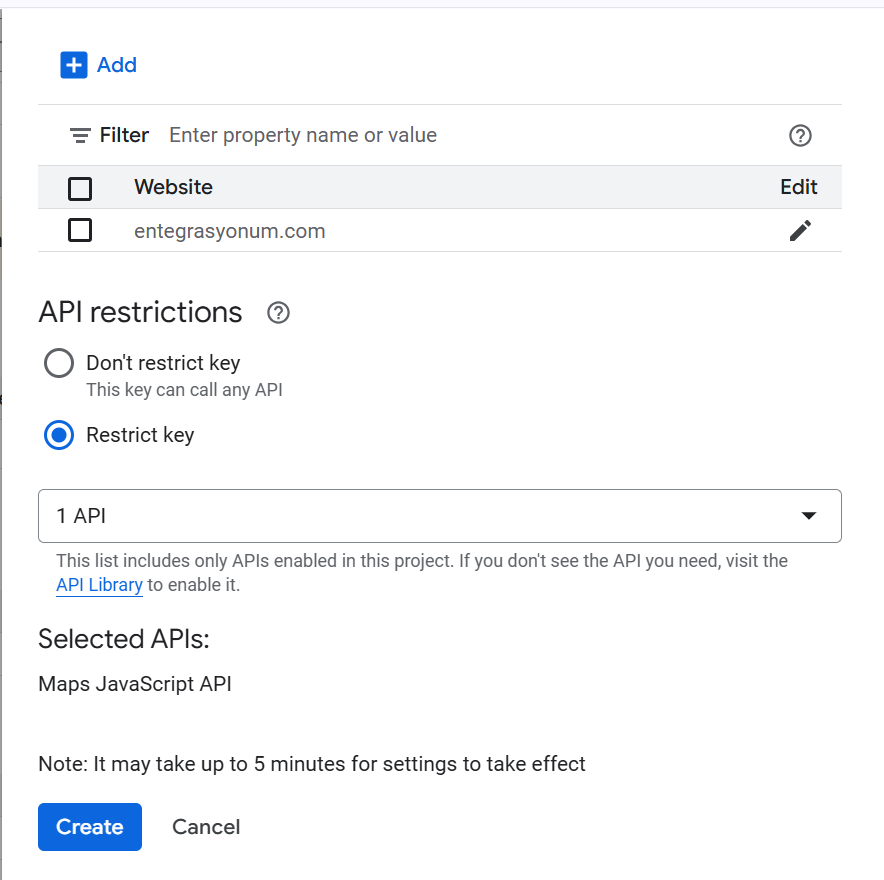This screenshot has width=884, height=880.
Task: Click the blue plus icon beside Add
Action: pos(74,65)
